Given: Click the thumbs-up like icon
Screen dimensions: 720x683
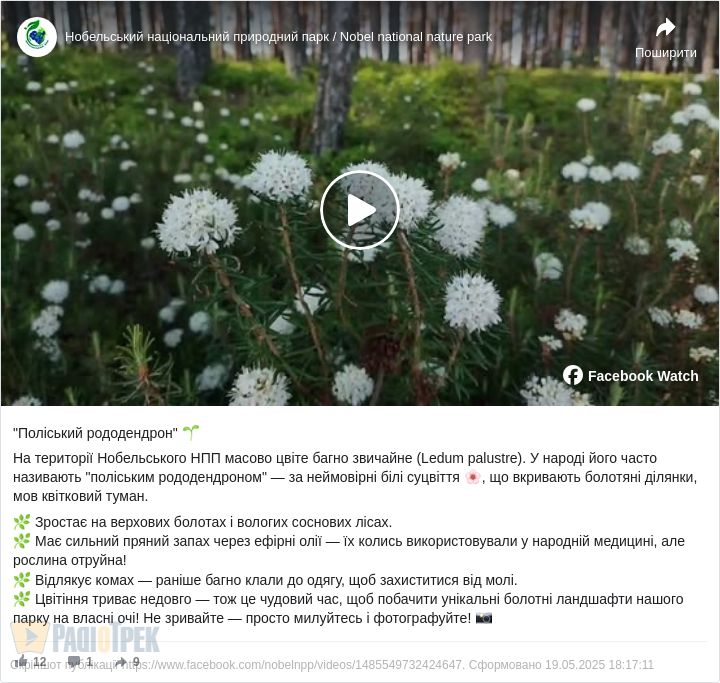Looking at the screenshot, I should (22, 661).
